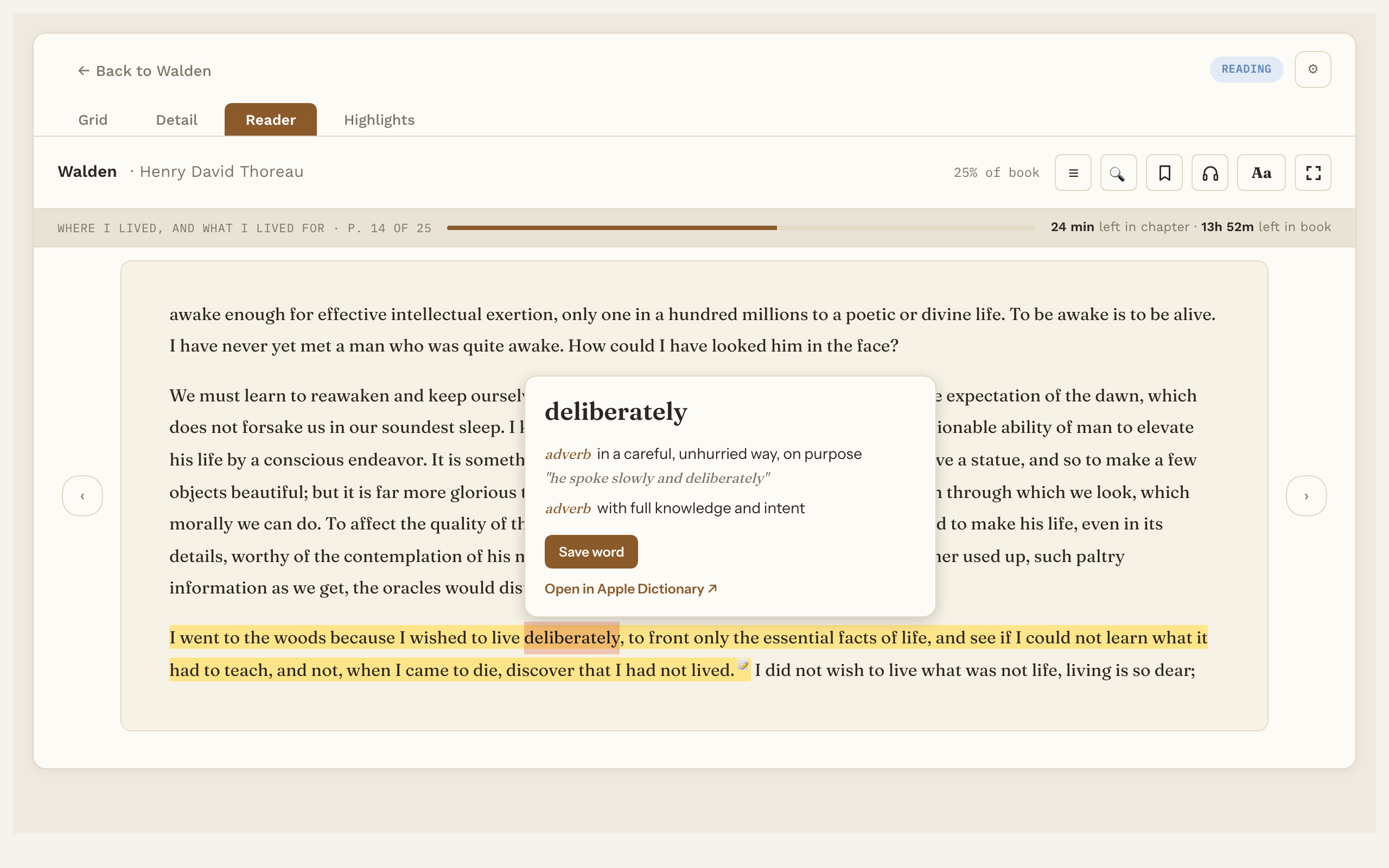Bookmark this page with bookmark icon
Viewport: 1389px width, 868px height.
tap(1164, 173)
